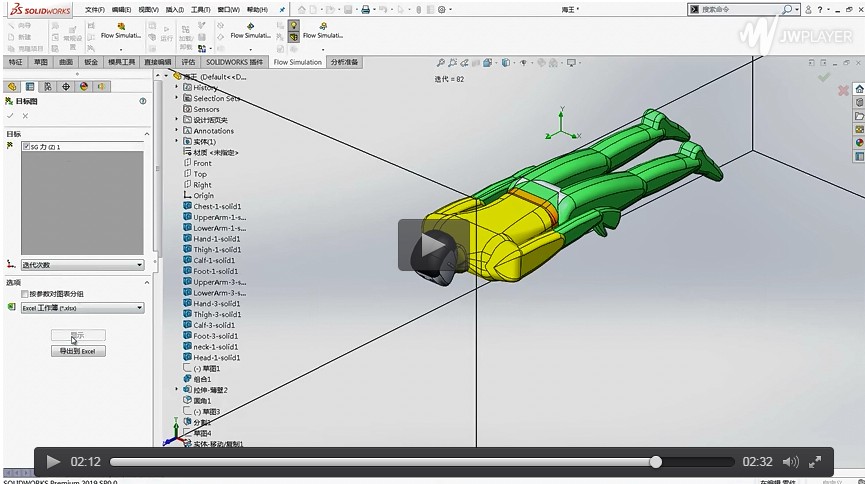Expand the History tree node
The image size is (865, 484).
(x=177, y=87)
